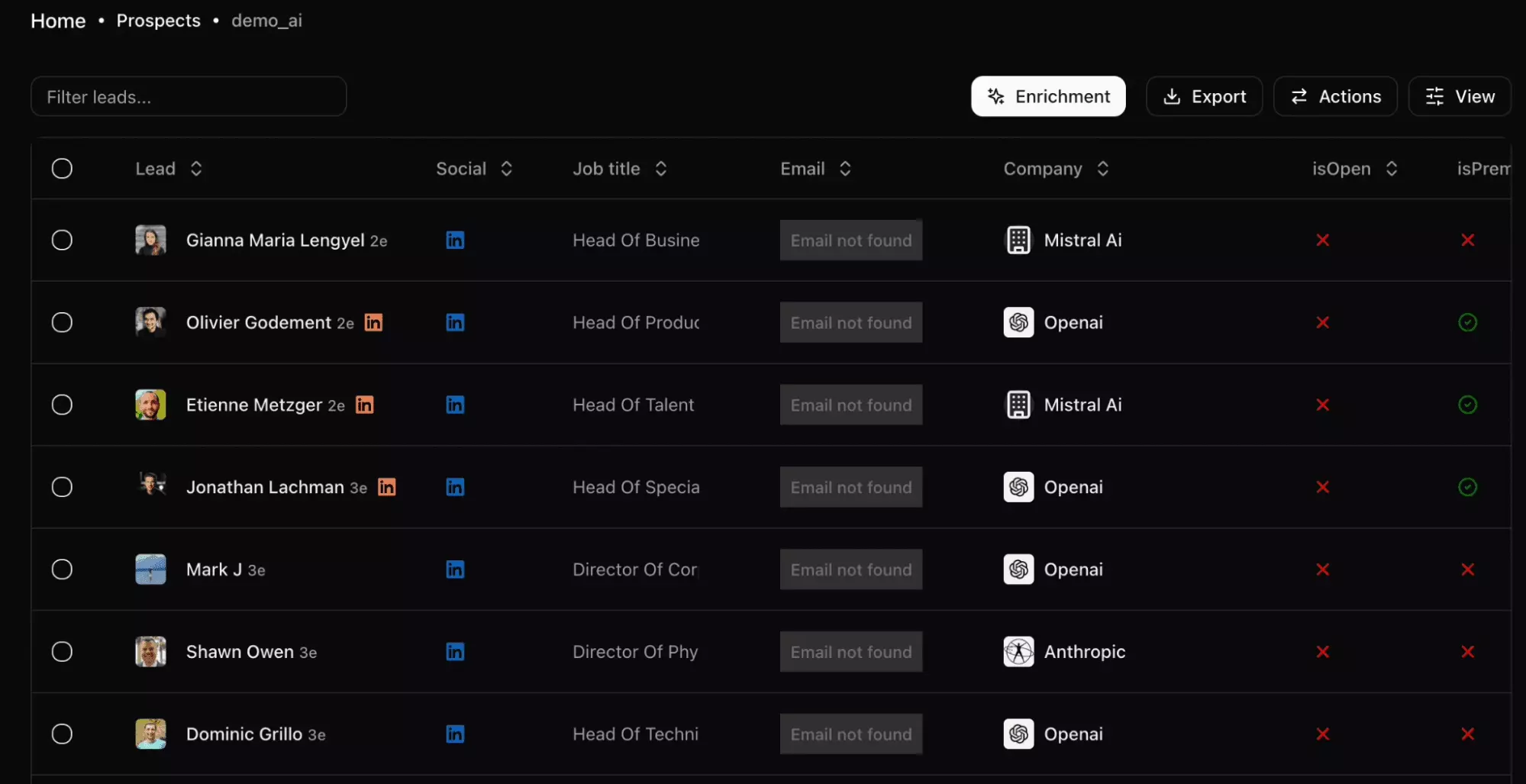
Task: Open Gianna Maria Lengyel's LinkedIn social icon
Action: click(x=455, y=240)
